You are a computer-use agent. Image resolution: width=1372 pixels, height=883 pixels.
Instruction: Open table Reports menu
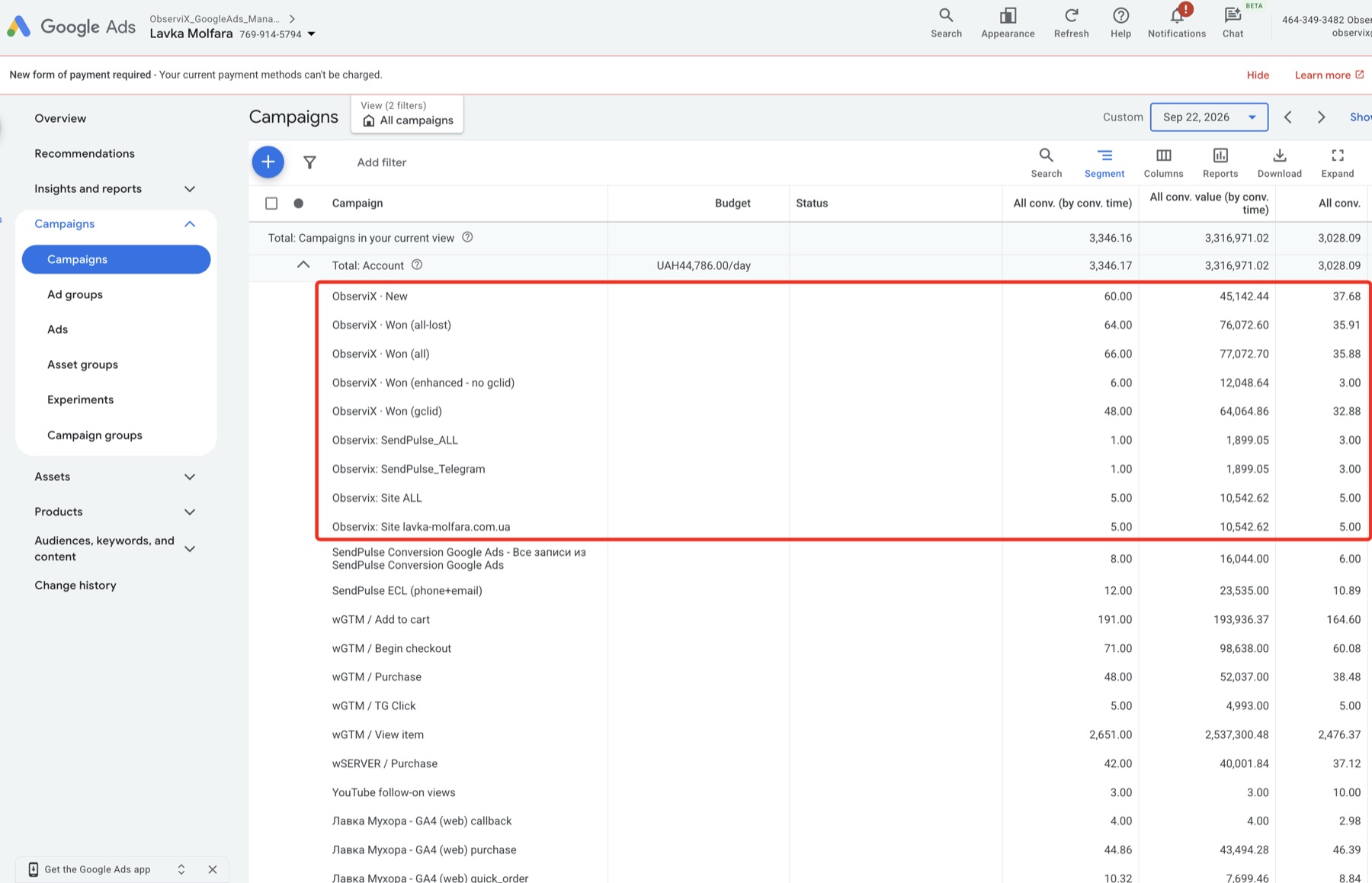click(1220, 163)
